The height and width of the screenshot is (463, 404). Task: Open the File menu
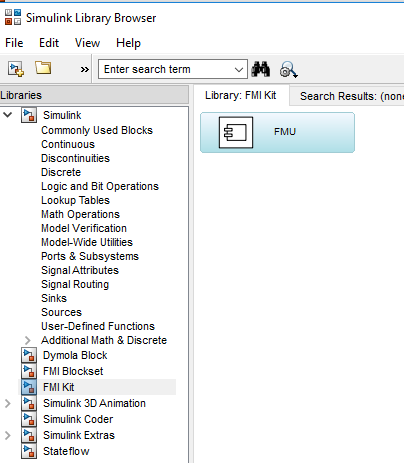tap(14, 43)
